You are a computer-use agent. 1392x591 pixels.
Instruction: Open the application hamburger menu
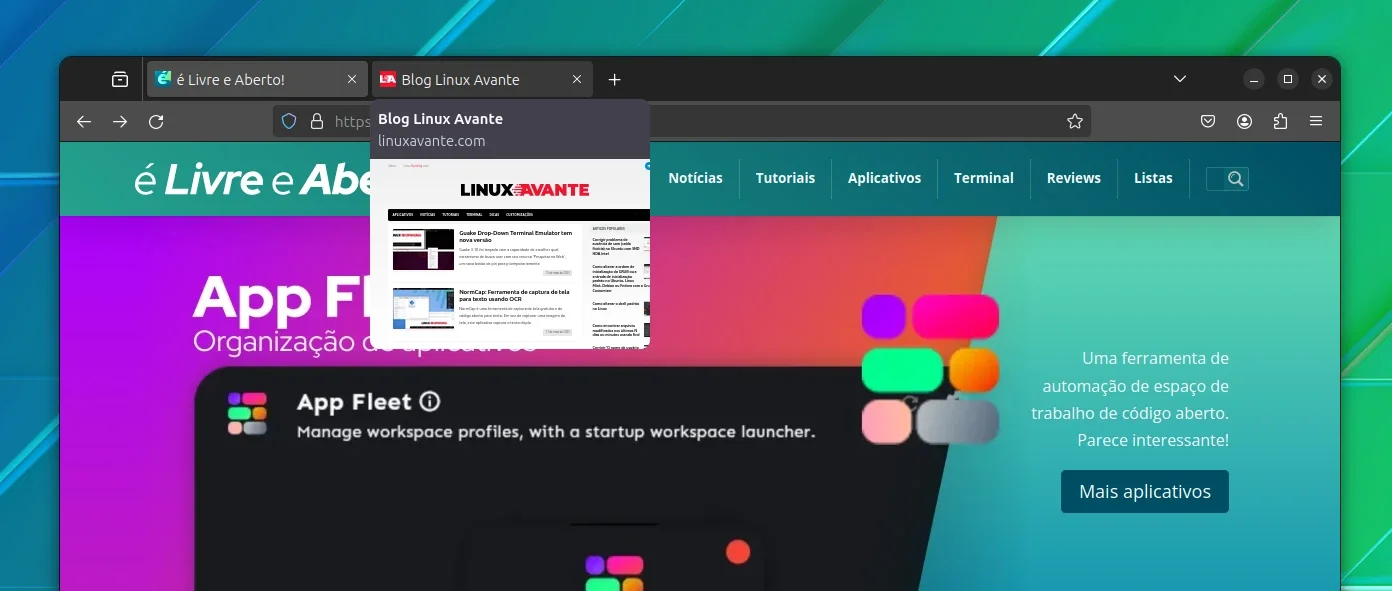click(1316, 121)
